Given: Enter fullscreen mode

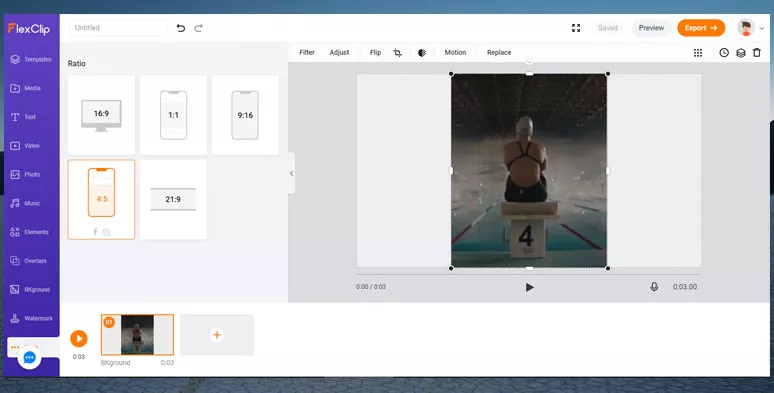Looking at the screenshot, I should pos(576,28).
